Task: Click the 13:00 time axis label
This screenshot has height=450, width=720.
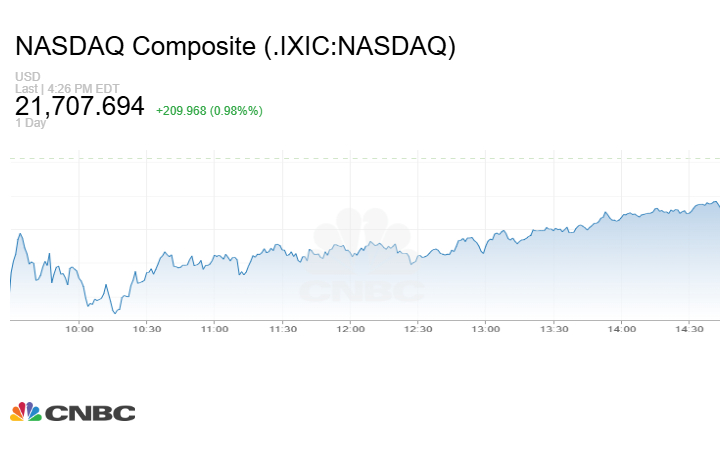Action: point(486,329)
